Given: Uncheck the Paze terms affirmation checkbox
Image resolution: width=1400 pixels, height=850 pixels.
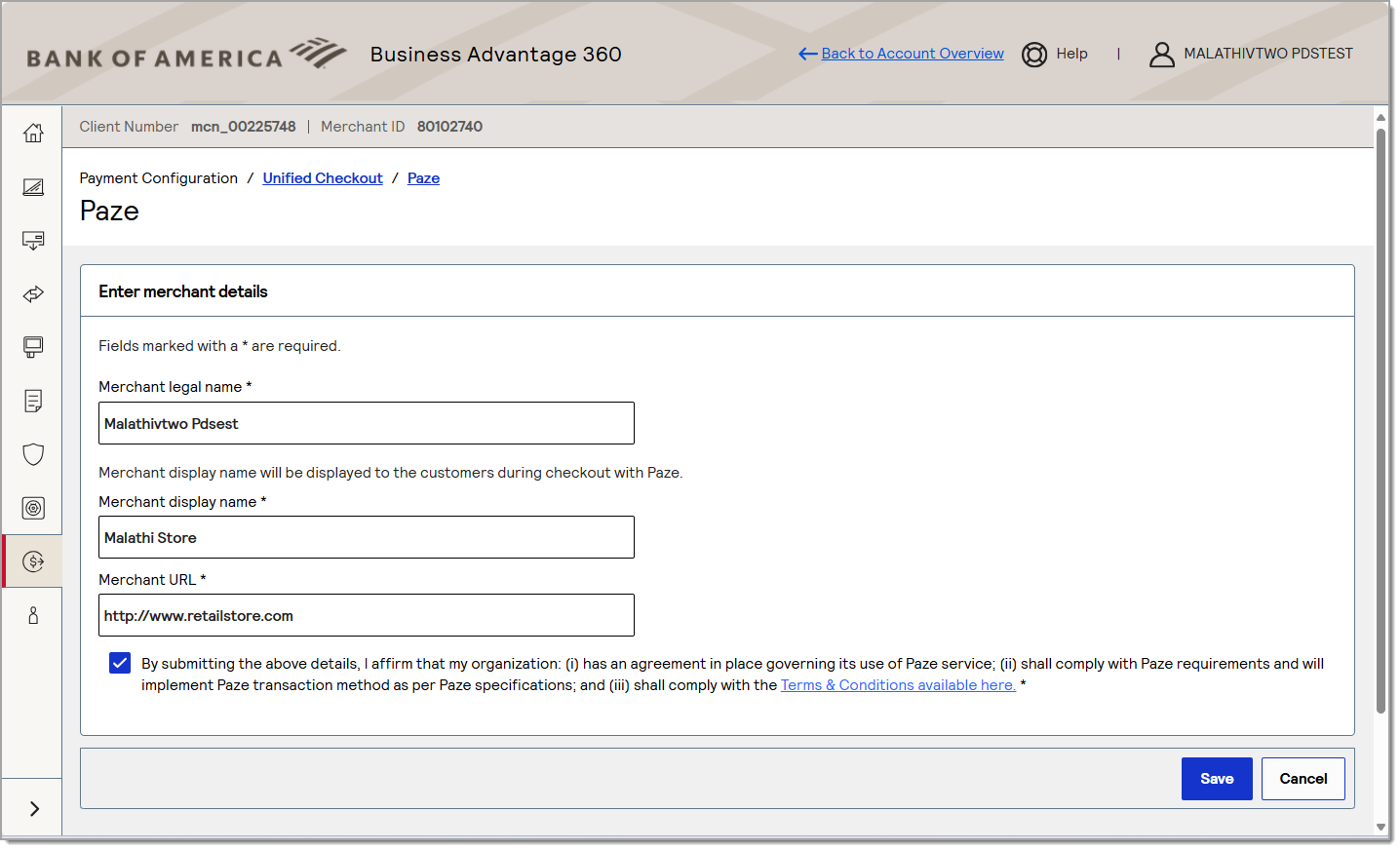Looking at the screenshot, I should 120,664.
